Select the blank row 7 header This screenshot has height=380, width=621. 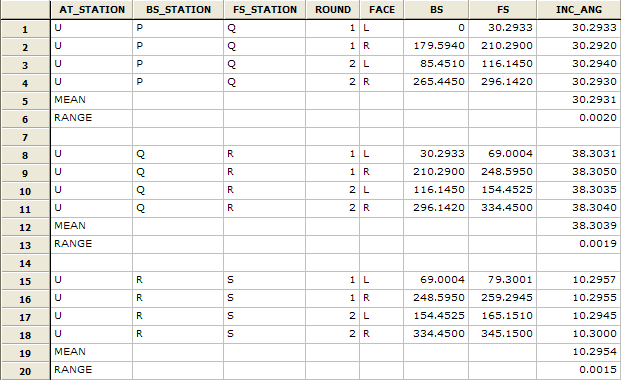tap(25, 137)
